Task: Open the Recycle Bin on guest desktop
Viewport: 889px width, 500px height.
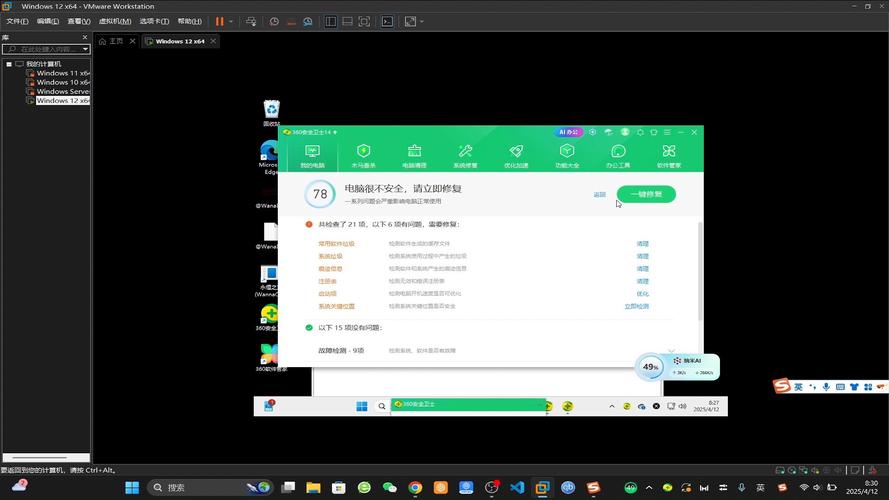Action: (x=271, y=112)
